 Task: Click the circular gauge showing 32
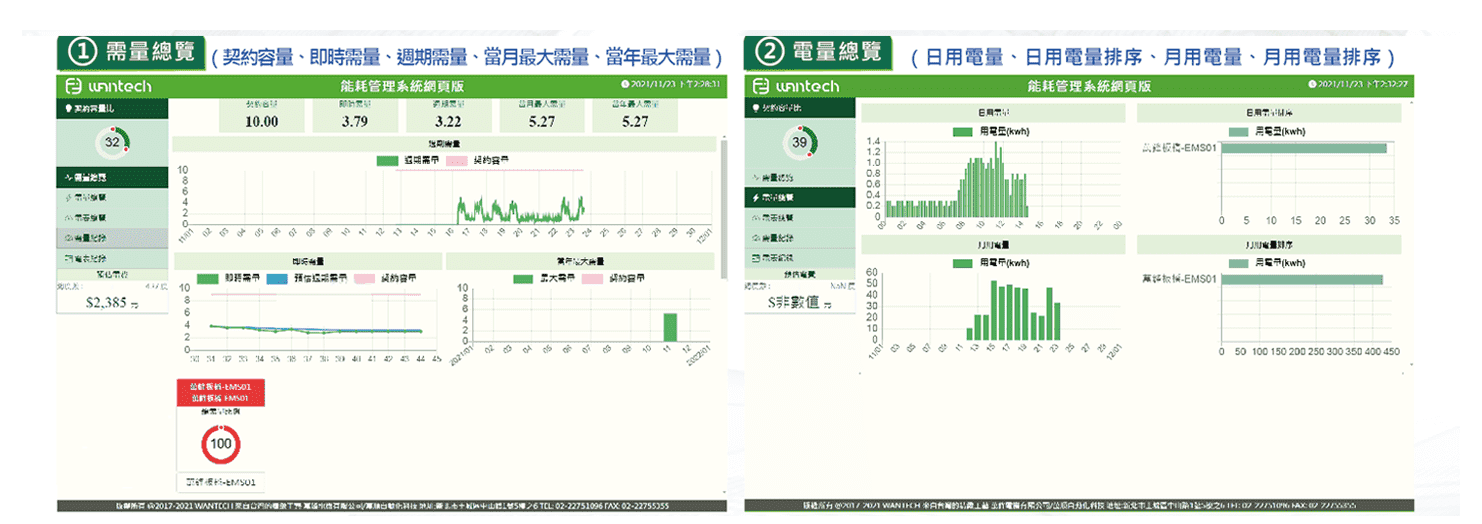tap(112, 142)
